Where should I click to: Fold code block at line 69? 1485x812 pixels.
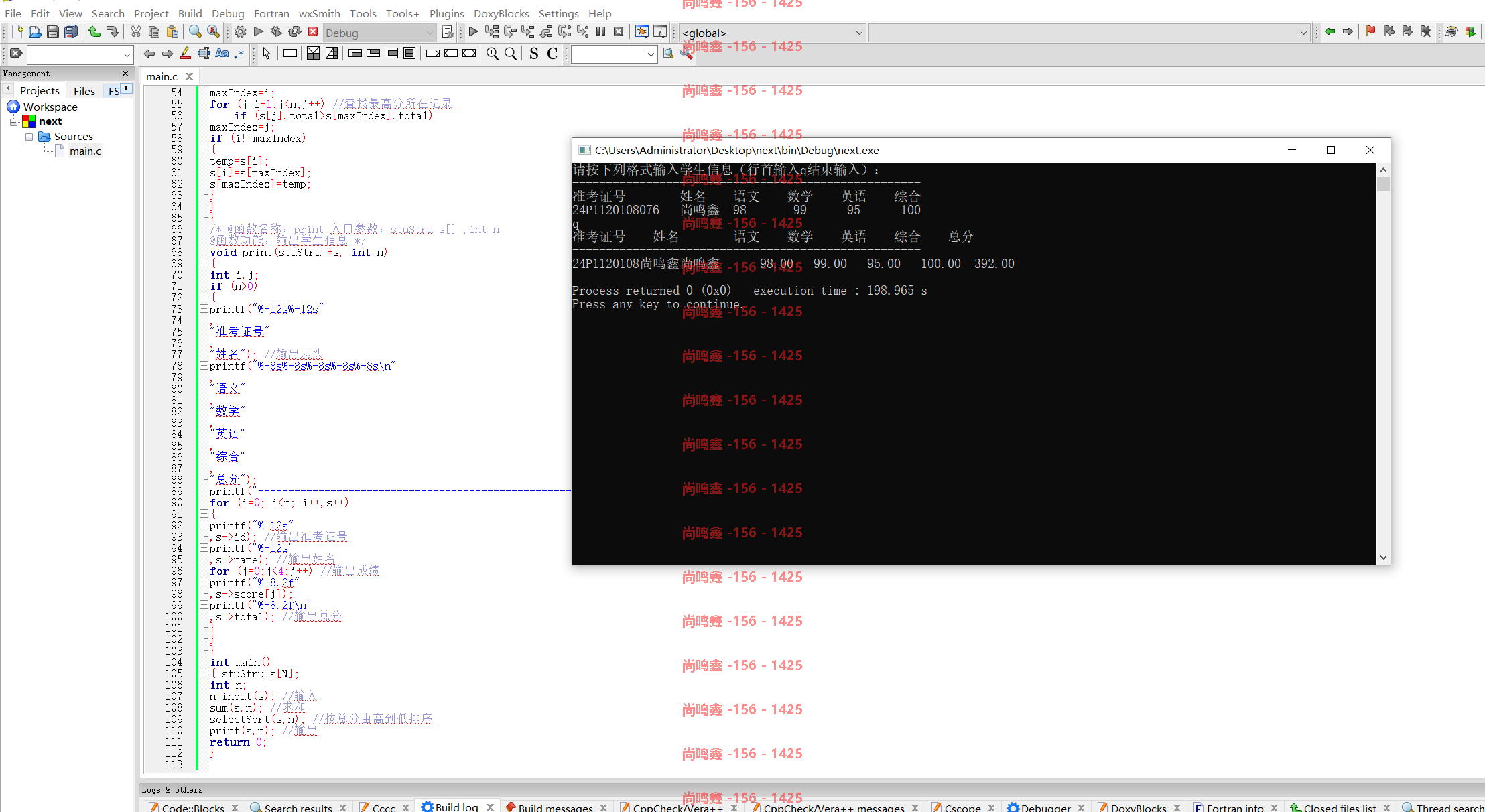[204, 263]
